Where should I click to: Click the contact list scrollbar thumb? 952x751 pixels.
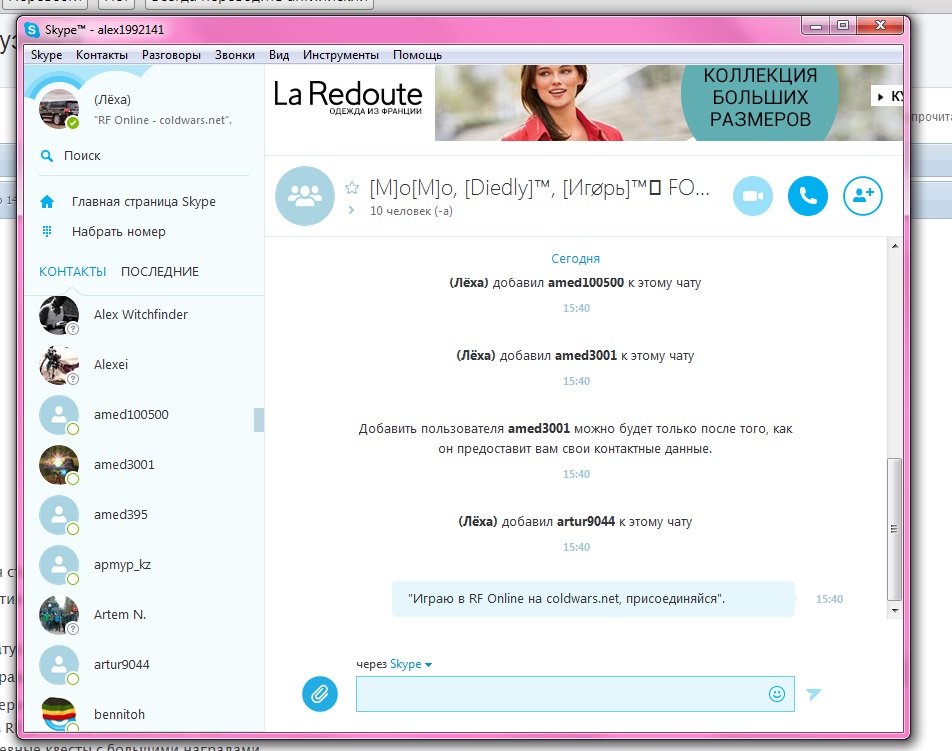coord(259,420)
